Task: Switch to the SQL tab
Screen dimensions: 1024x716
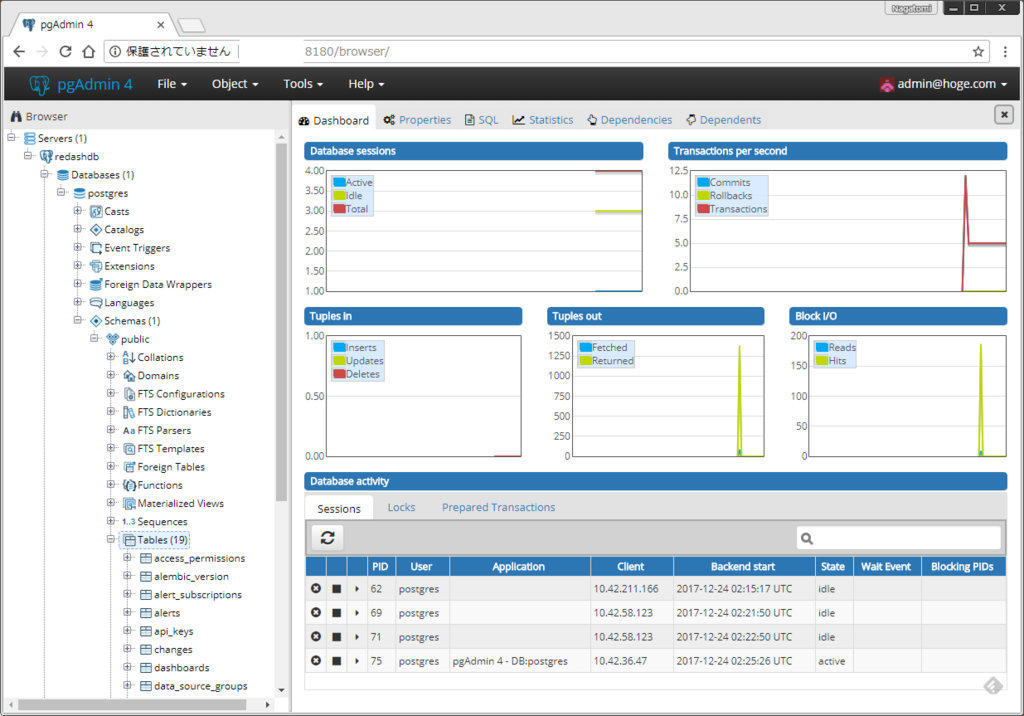Action: click(x=481, y=120)
